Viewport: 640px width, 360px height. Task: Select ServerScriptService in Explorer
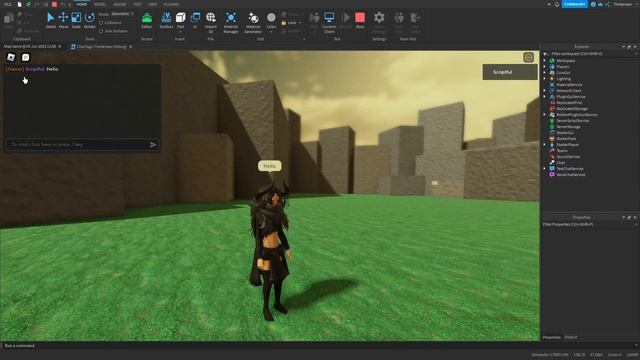[569, 121]
